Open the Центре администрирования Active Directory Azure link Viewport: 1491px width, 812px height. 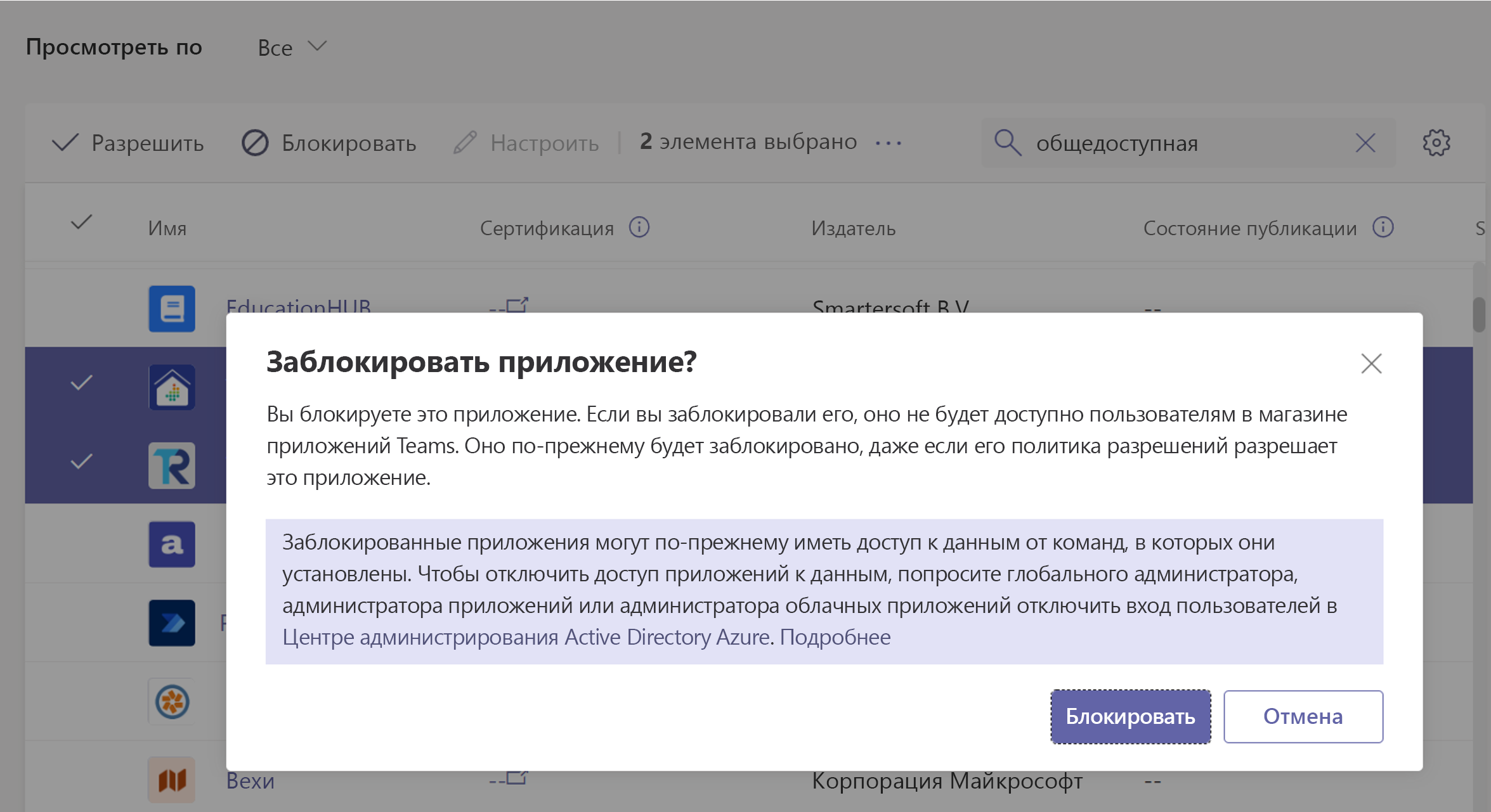pos(527,637)
